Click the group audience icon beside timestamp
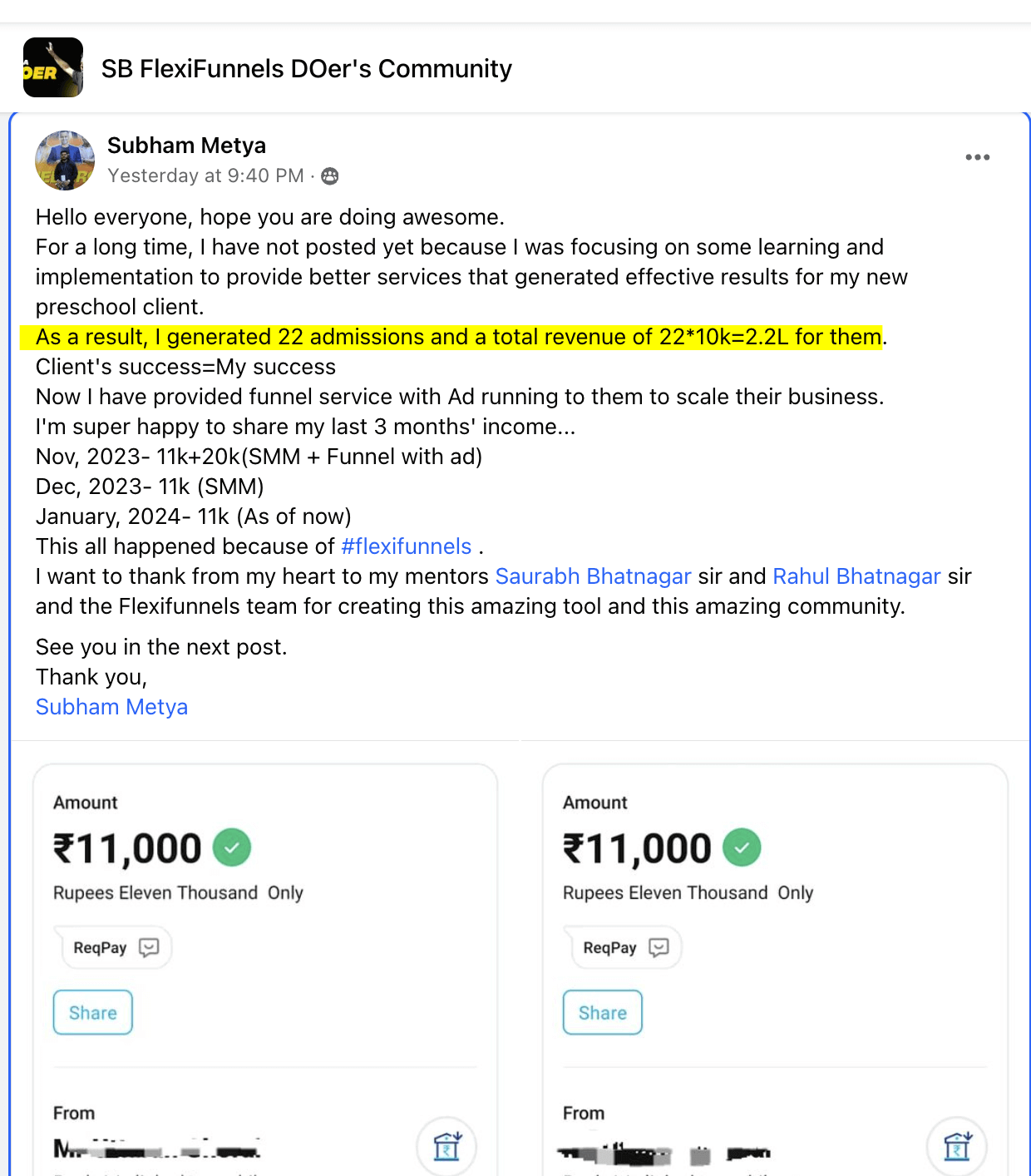This screenshot has width=1031, height=1176. tap(330, 176)
